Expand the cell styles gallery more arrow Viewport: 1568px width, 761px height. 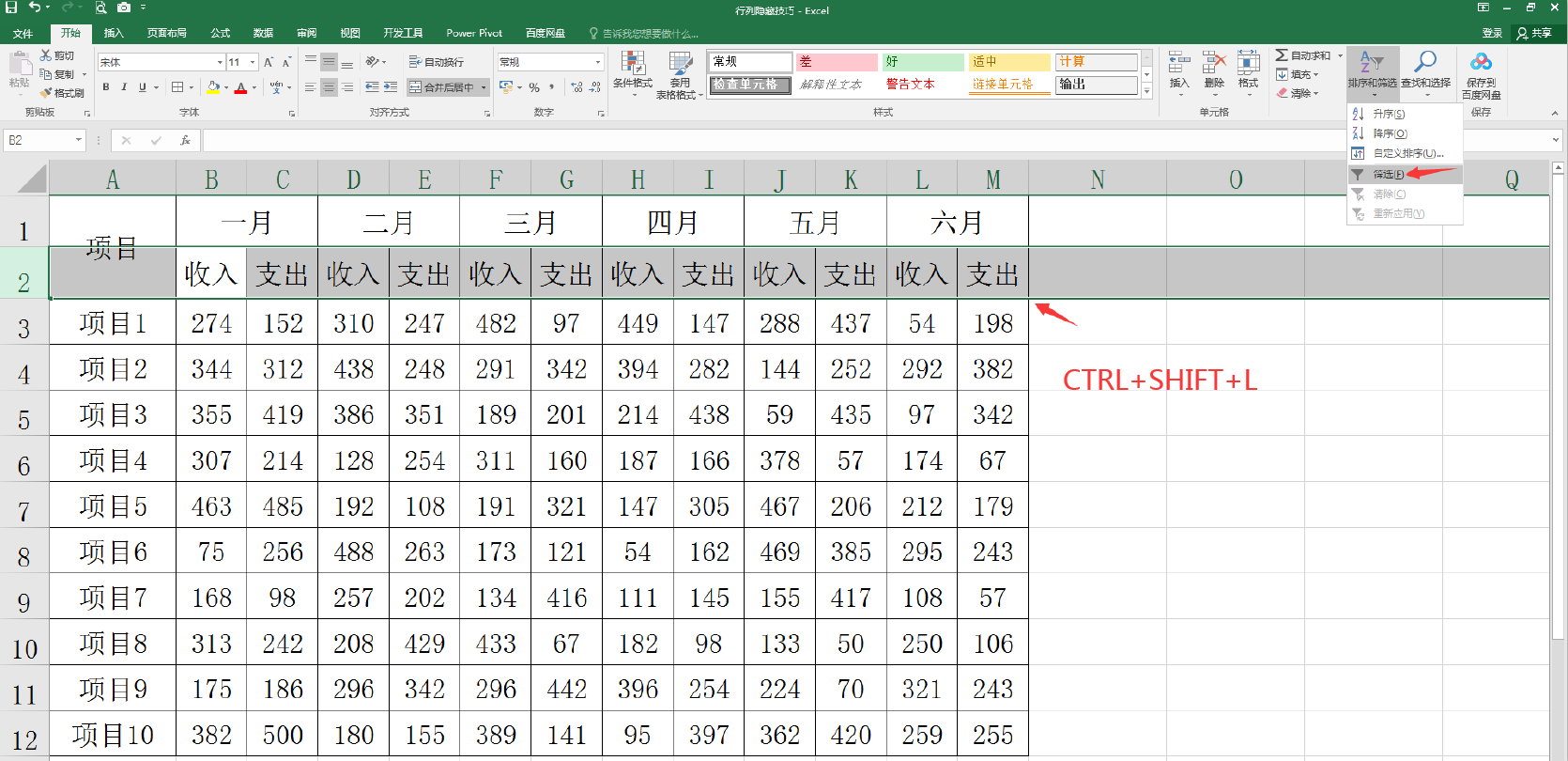[x=1146, y=91]
